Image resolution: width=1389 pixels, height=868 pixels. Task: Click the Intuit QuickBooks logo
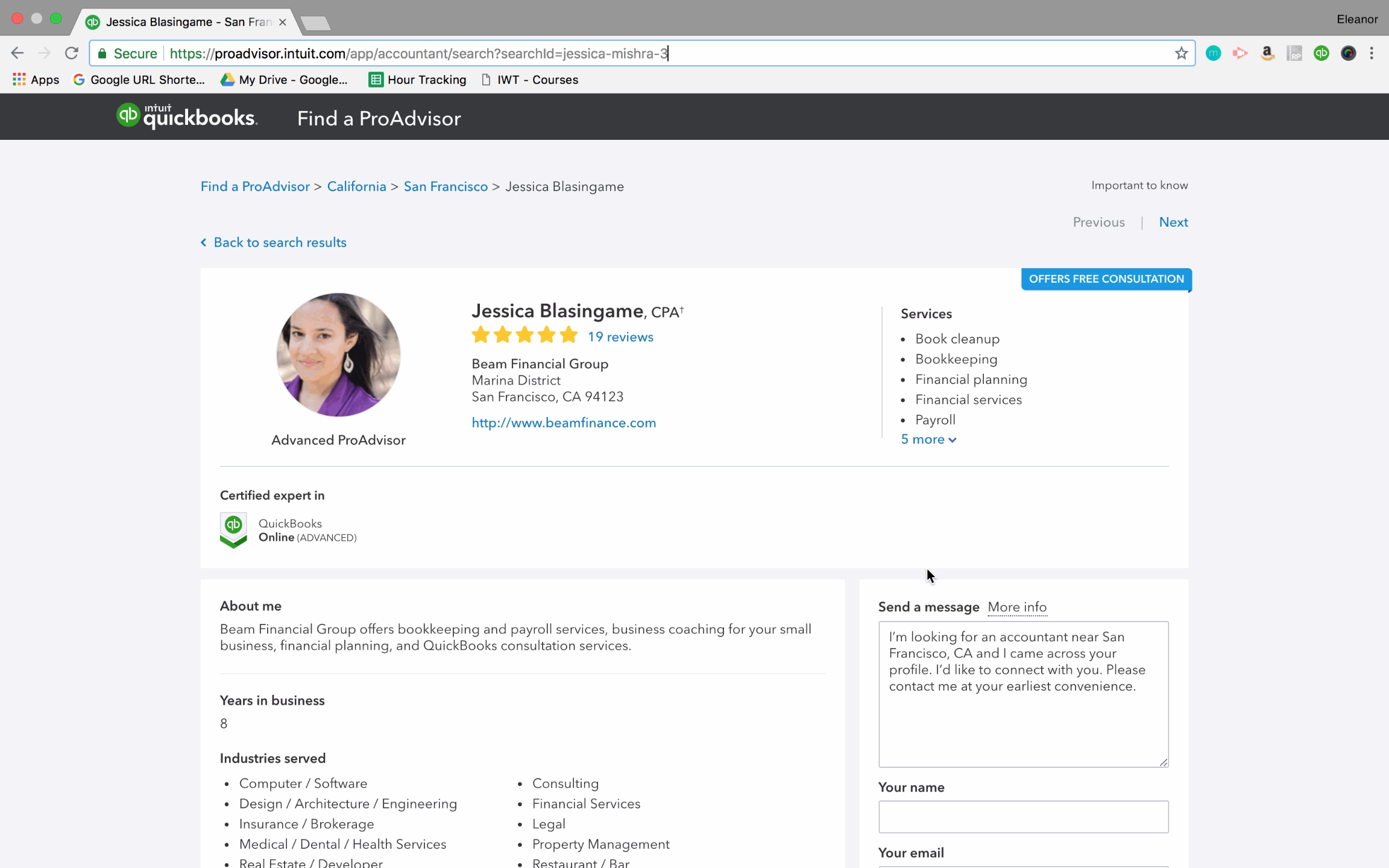tap(187, 116)
